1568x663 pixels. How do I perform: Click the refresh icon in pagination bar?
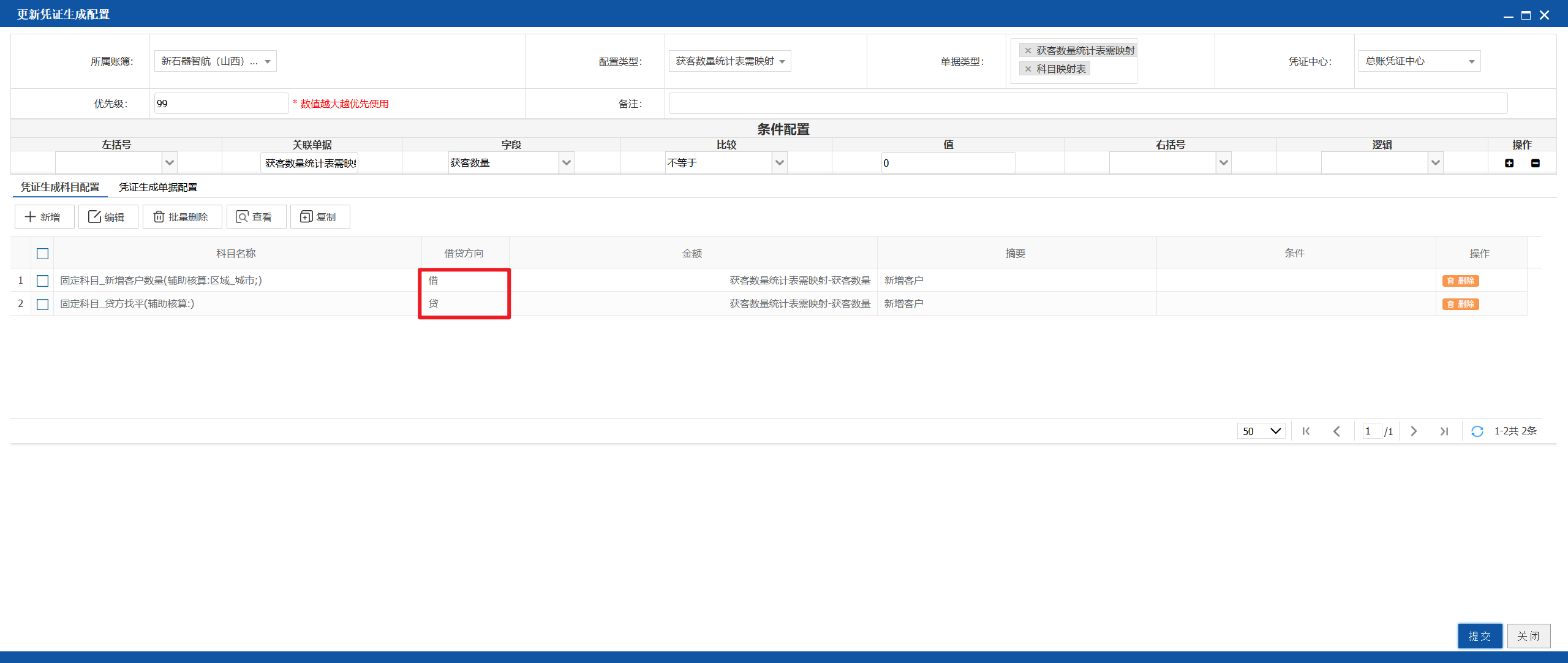(x=1477, y=431)
